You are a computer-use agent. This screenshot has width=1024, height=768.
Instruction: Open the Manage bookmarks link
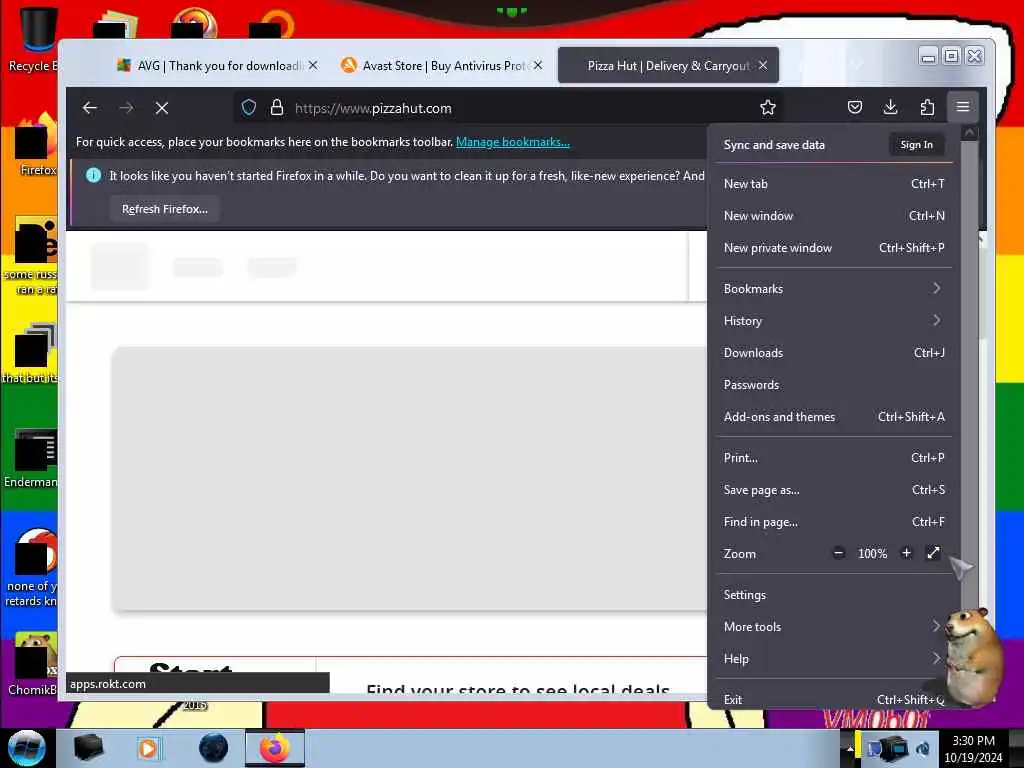click(x=513, y=142)
